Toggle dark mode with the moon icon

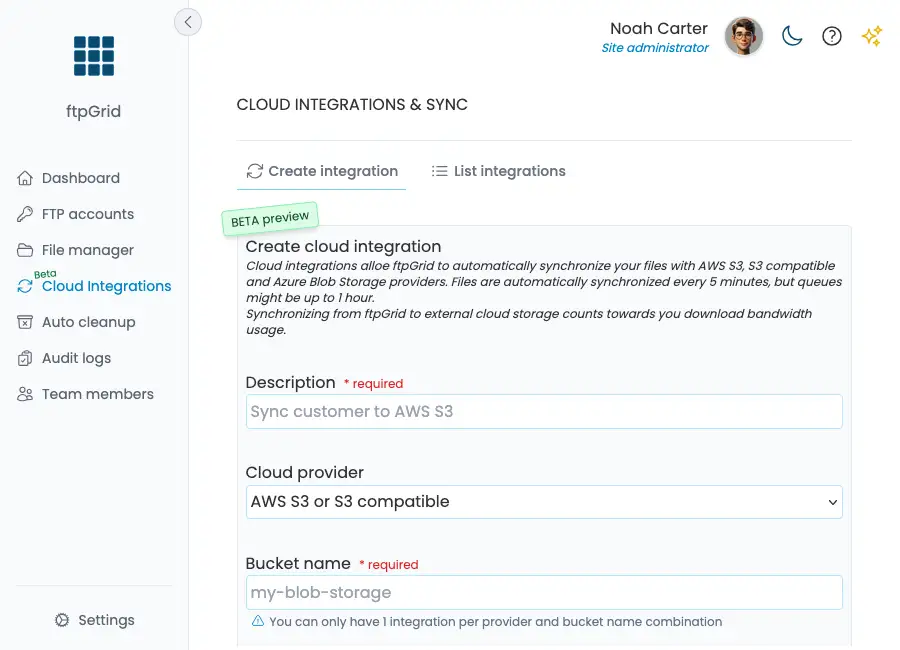(792, 36)
